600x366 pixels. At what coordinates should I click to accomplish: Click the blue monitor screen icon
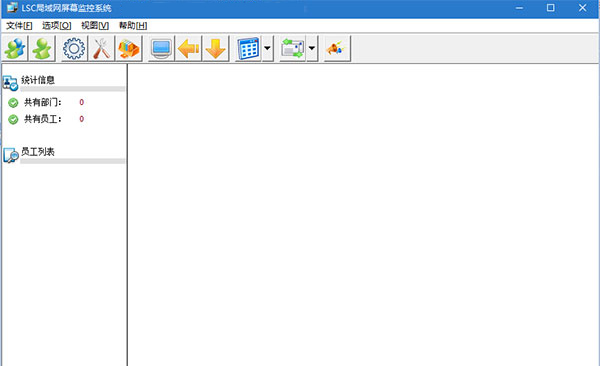[x=161, y=49]
